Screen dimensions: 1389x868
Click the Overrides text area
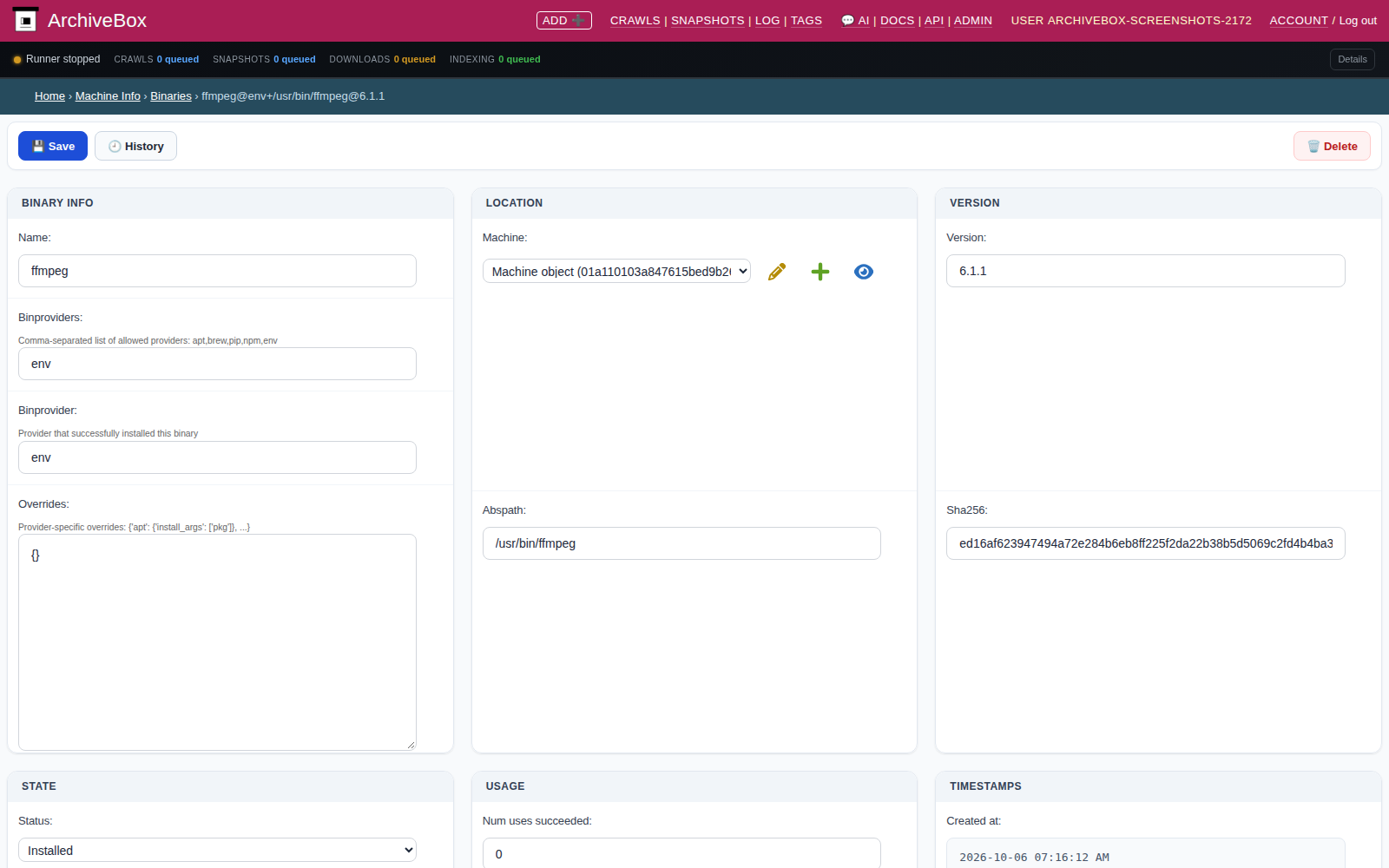pyautogui.click(x=217, y=642)
